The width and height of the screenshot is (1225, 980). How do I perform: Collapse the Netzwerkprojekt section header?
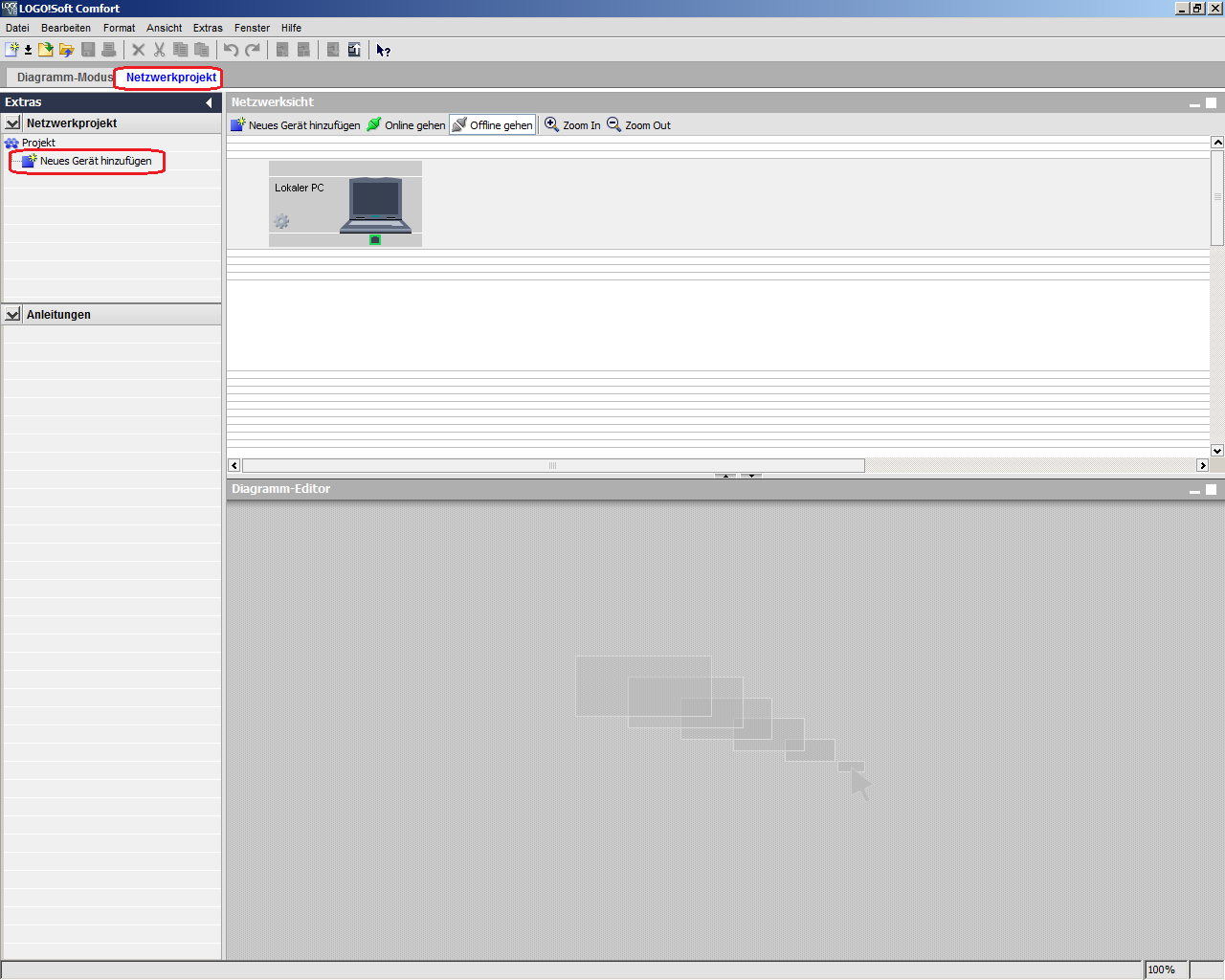12,122
